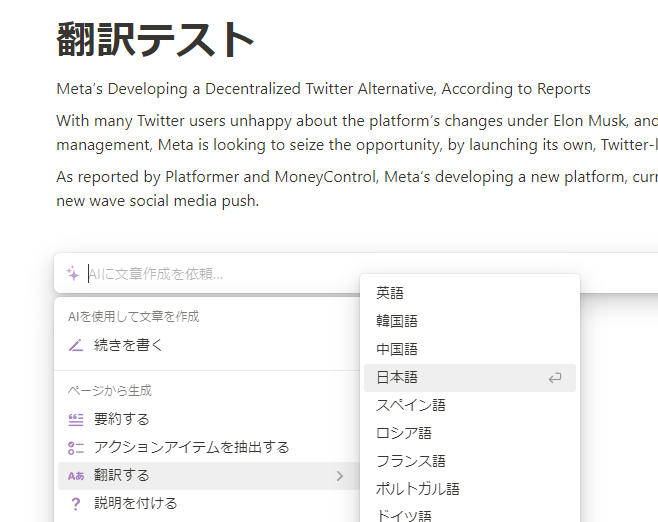Expand the 翻訳する submenu chevron
The height and width of the screenshot is (522, 658).
coord(339,476)
